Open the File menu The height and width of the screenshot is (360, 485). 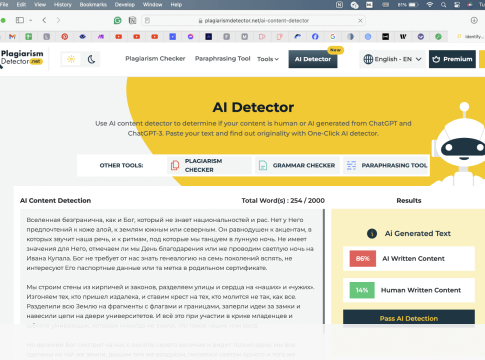coord(4,5)
